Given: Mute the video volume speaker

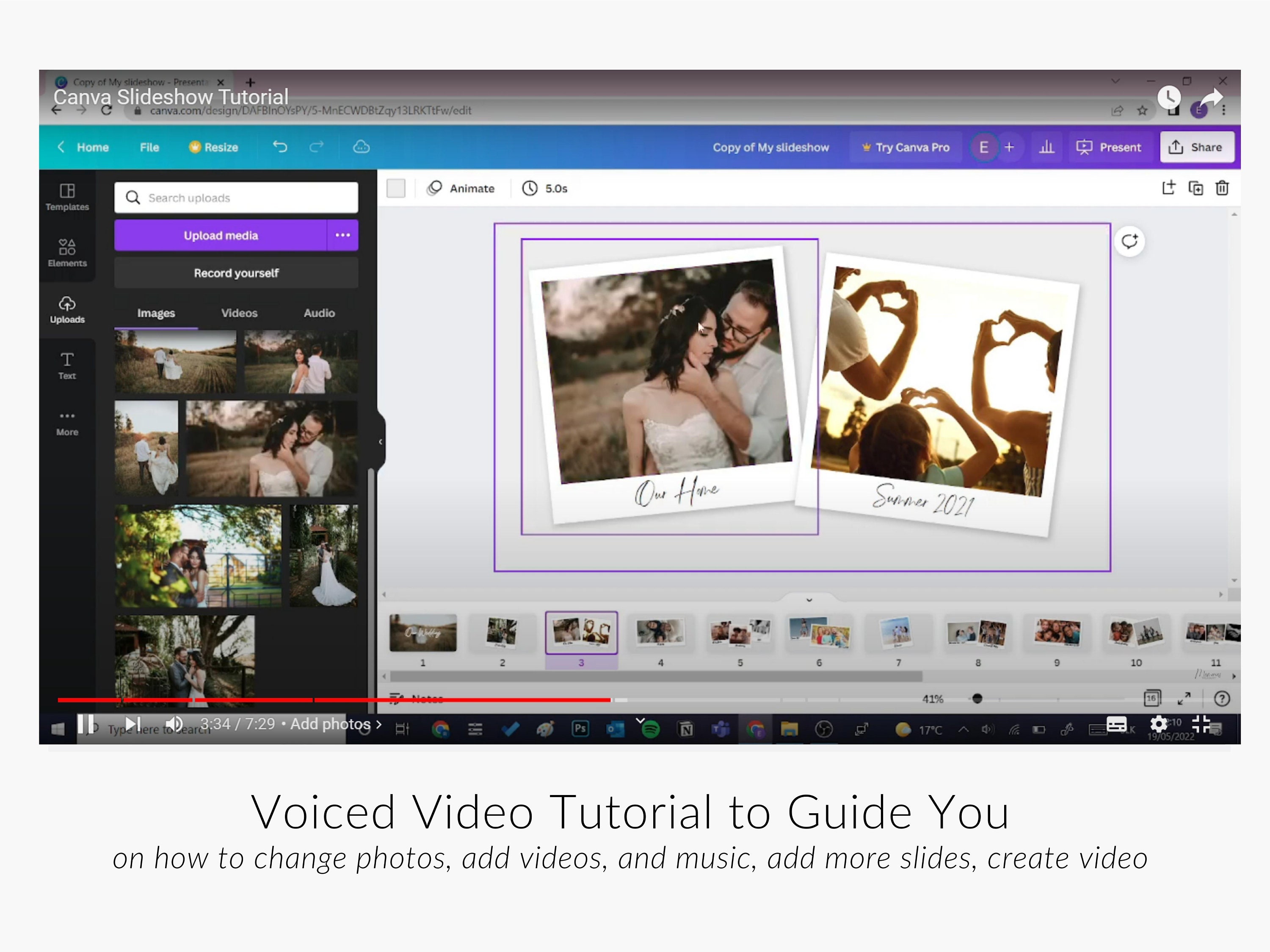Looking at the screenshot, I should [174, 724].
